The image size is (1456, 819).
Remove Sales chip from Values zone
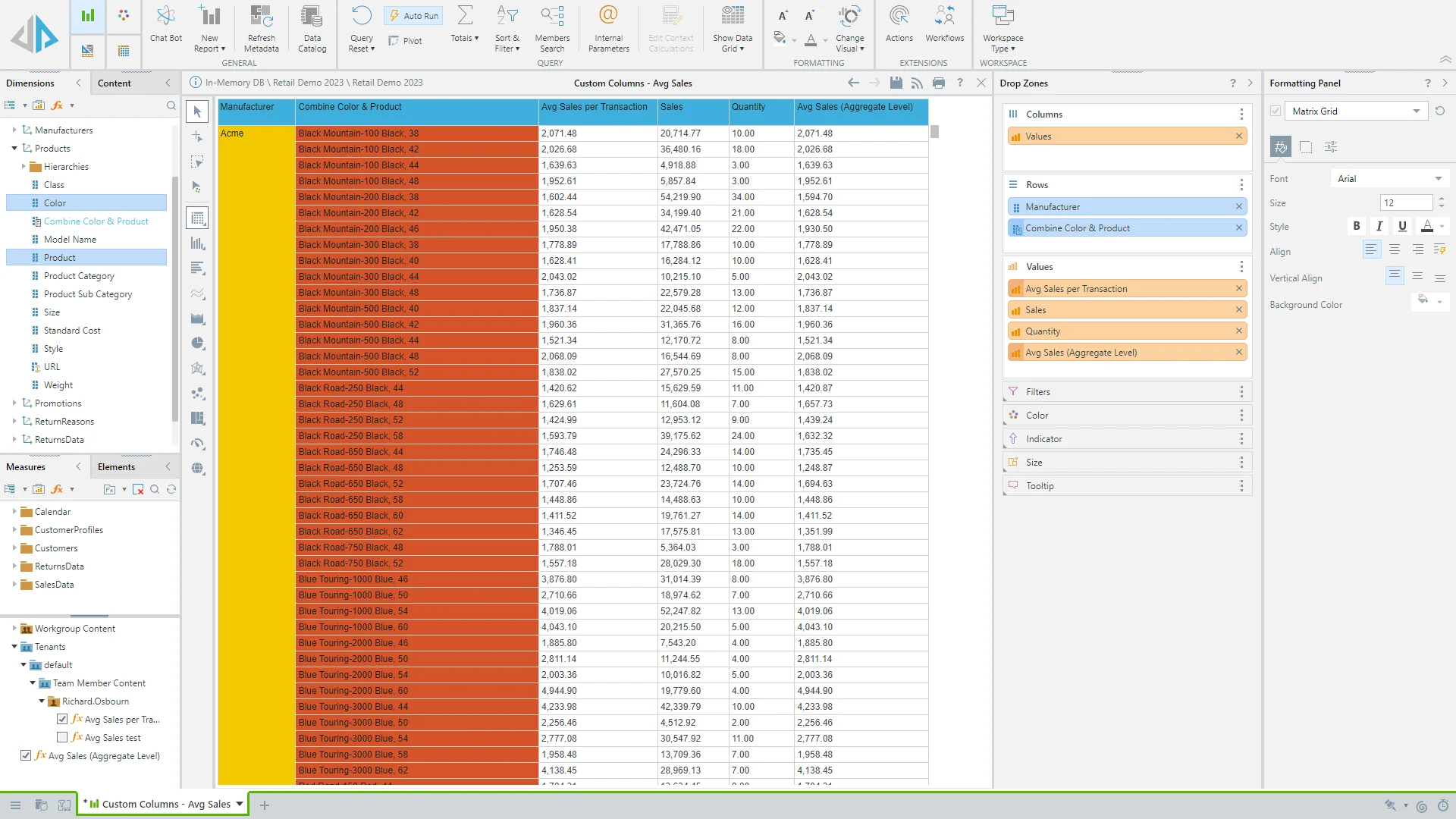click(x=1239, y=309)
